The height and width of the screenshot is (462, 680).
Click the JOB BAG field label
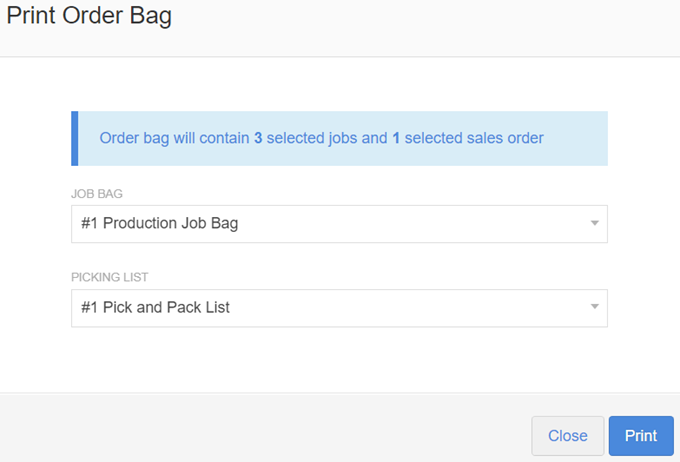click(97, 192)
